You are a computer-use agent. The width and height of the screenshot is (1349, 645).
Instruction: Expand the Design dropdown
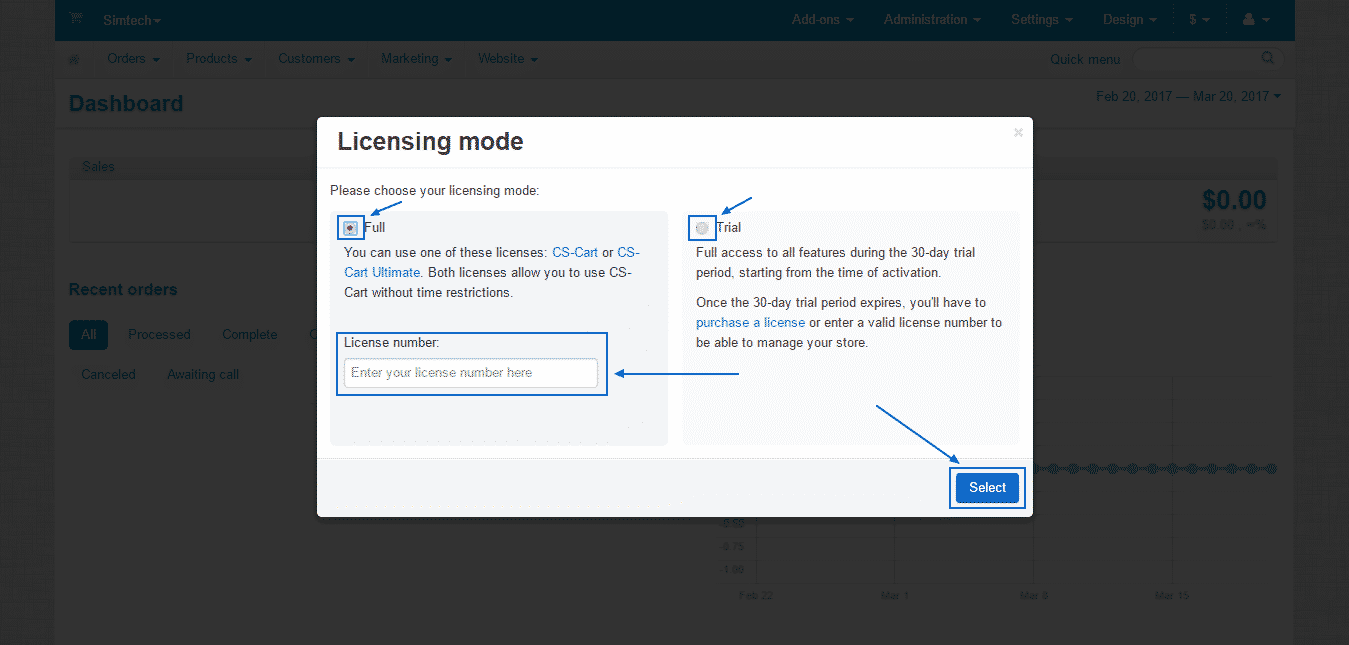[1123, 18]
